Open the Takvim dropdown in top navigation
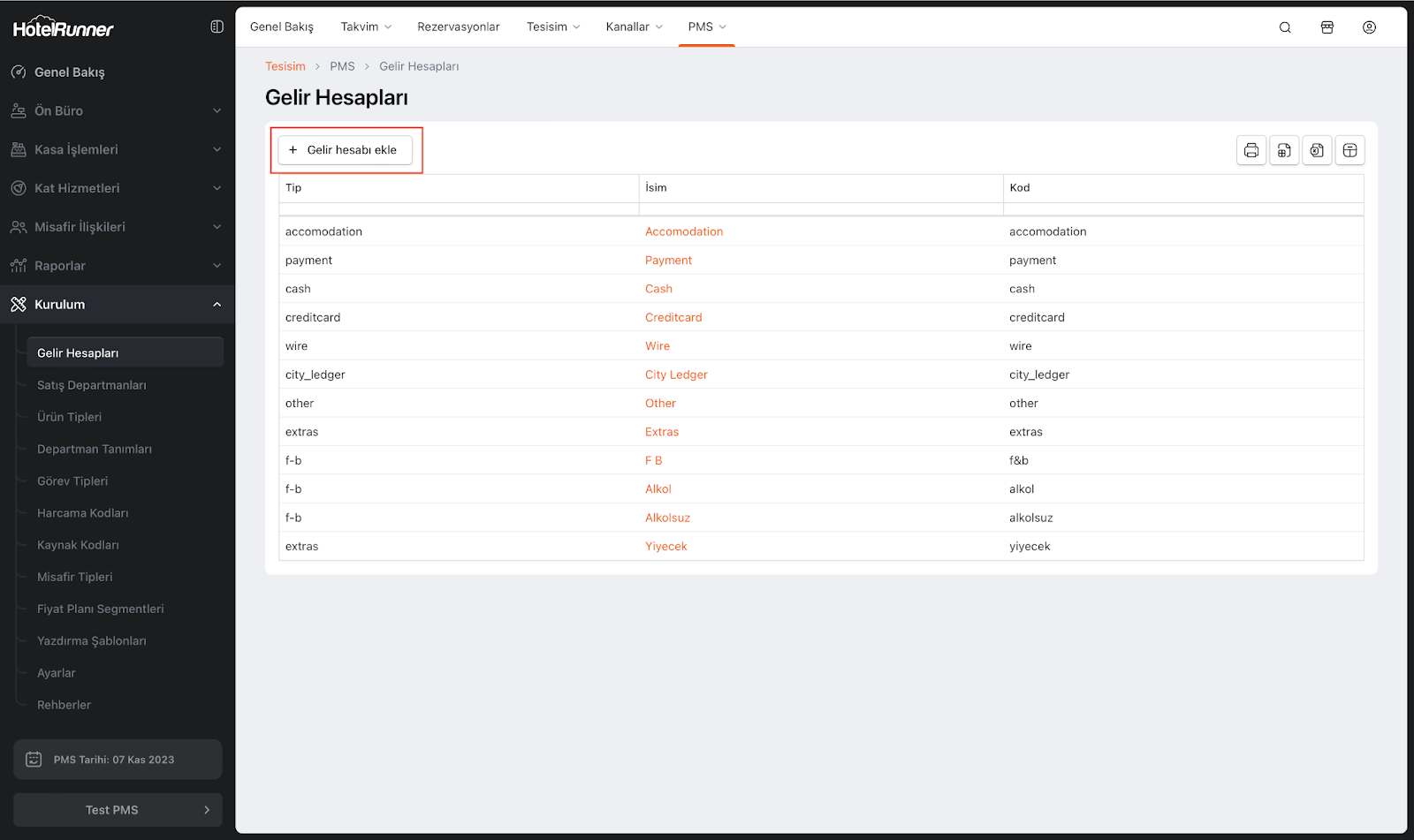 coord(366,26)
